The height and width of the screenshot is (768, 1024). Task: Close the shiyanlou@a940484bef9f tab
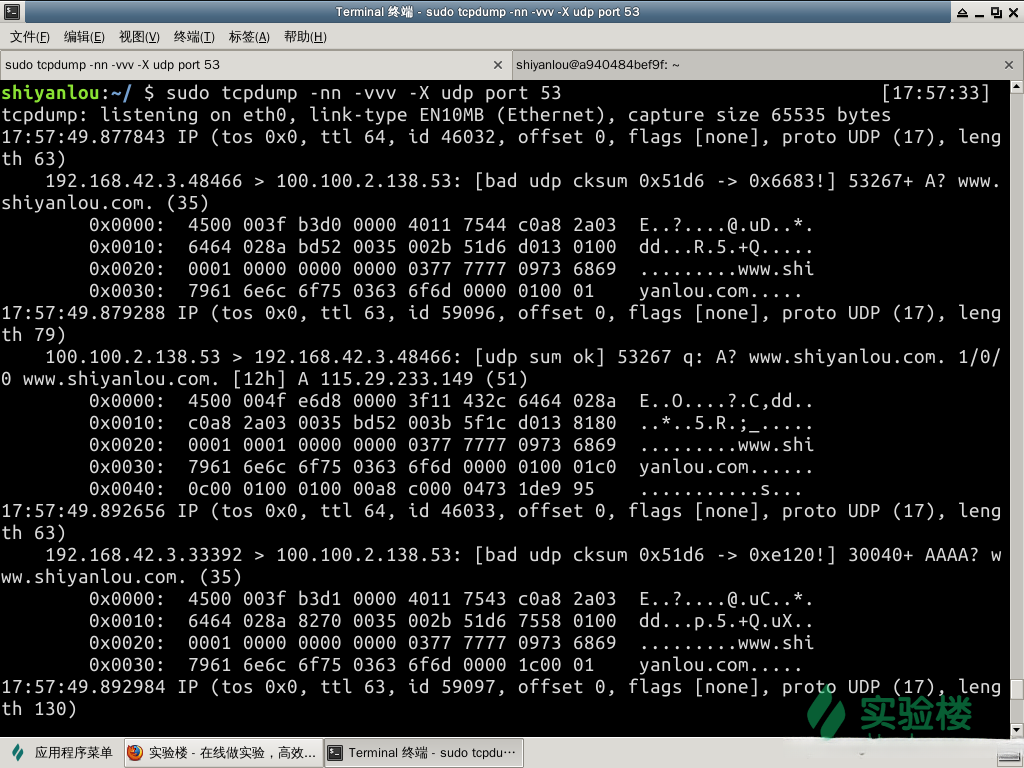[x=1008, y=65]
